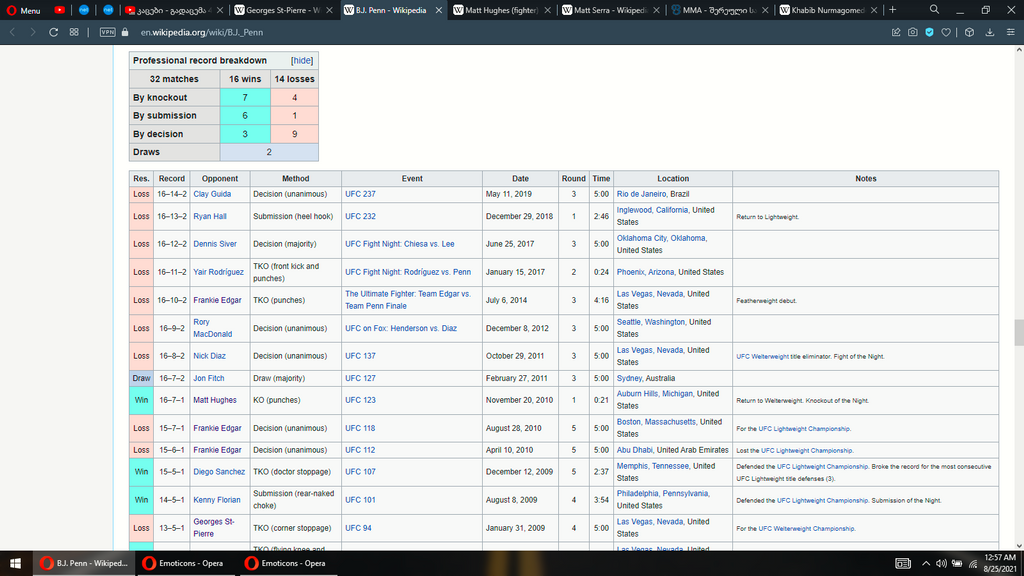Image resolution: width=1024 pixels, height=576 pixels.
Task: Open the Oklahoma City, Oklahoma link
Action: (x=662, y=238)
